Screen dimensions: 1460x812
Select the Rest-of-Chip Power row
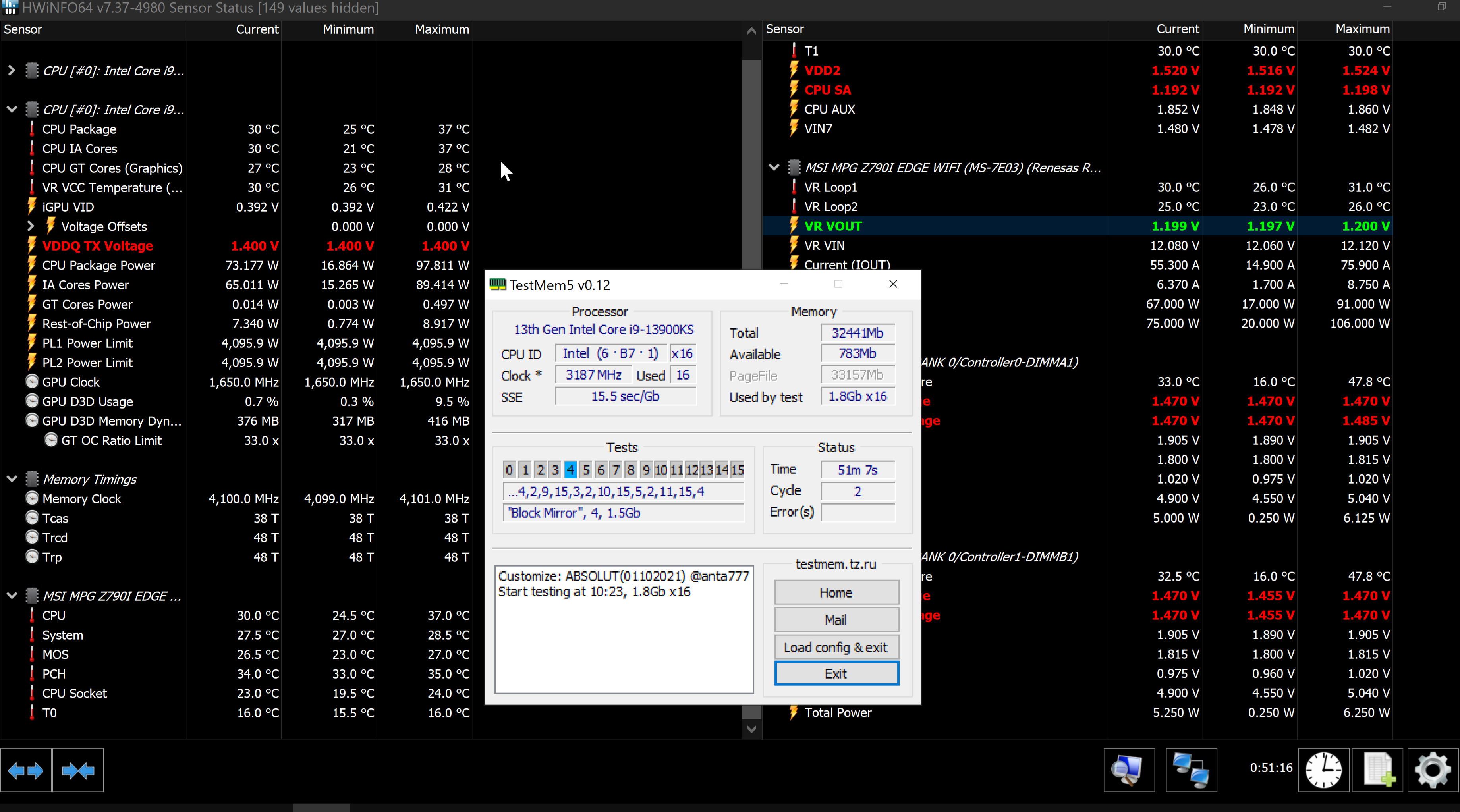point(236,324)
